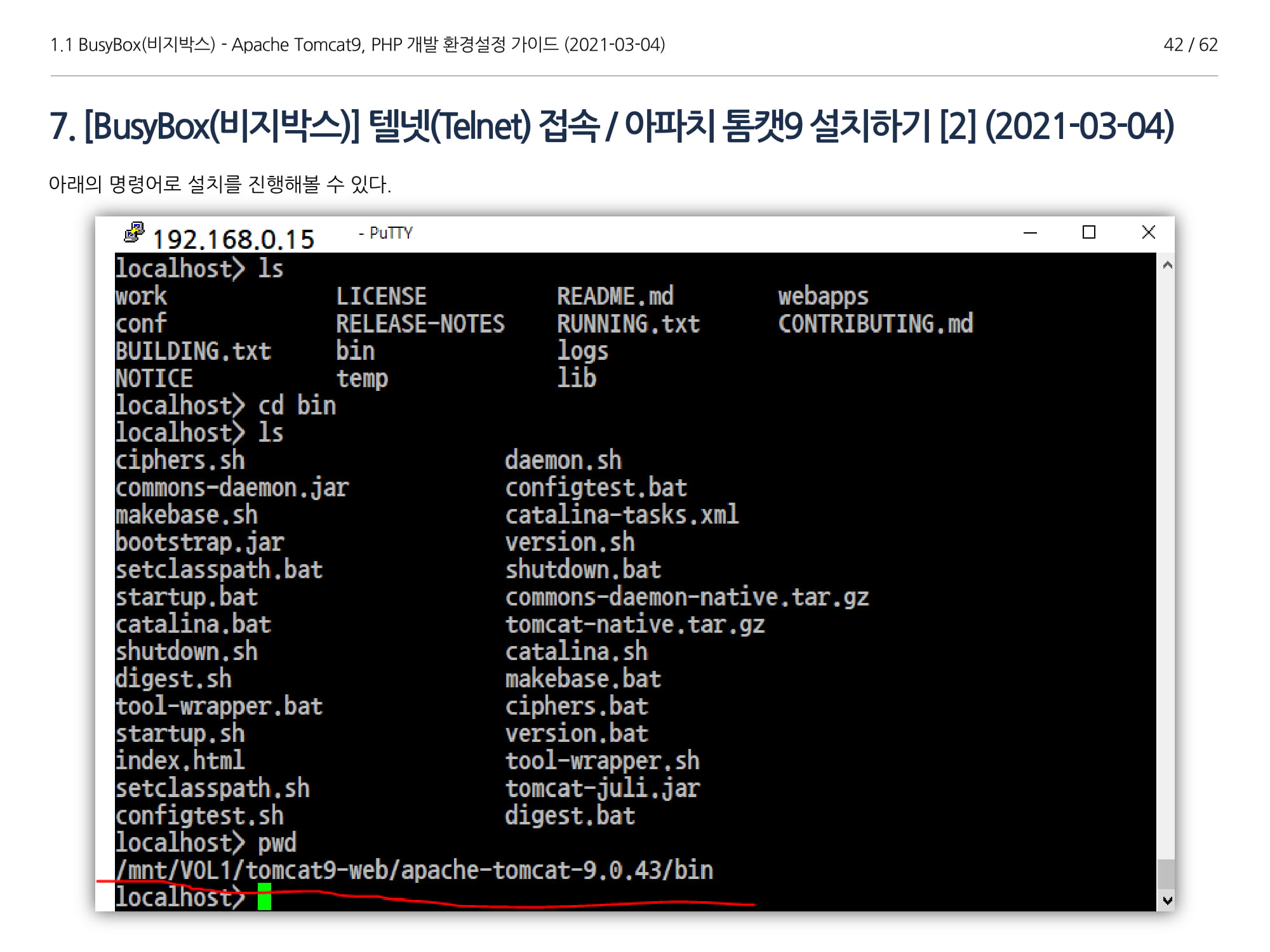Click the pwd output path line

(414, 870)
